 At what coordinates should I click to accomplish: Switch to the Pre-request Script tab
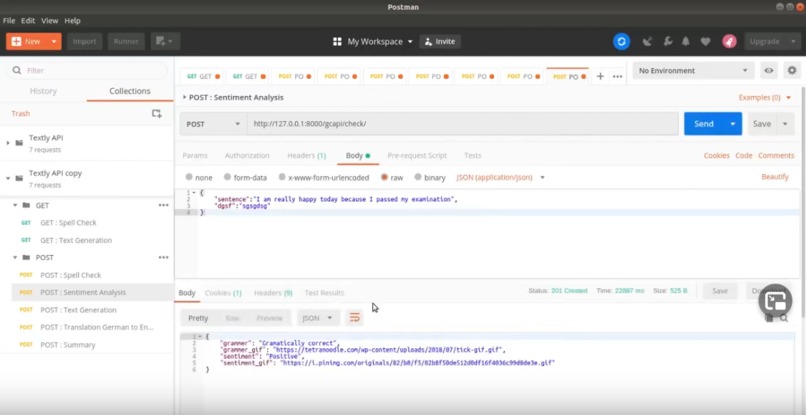[x=417, y=155]
